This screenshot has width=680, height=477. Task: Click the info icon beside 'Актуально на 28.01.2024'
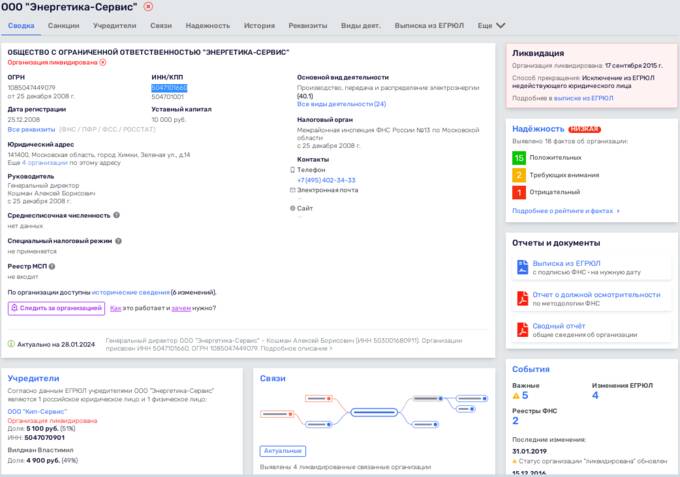(x=11, y=344)
